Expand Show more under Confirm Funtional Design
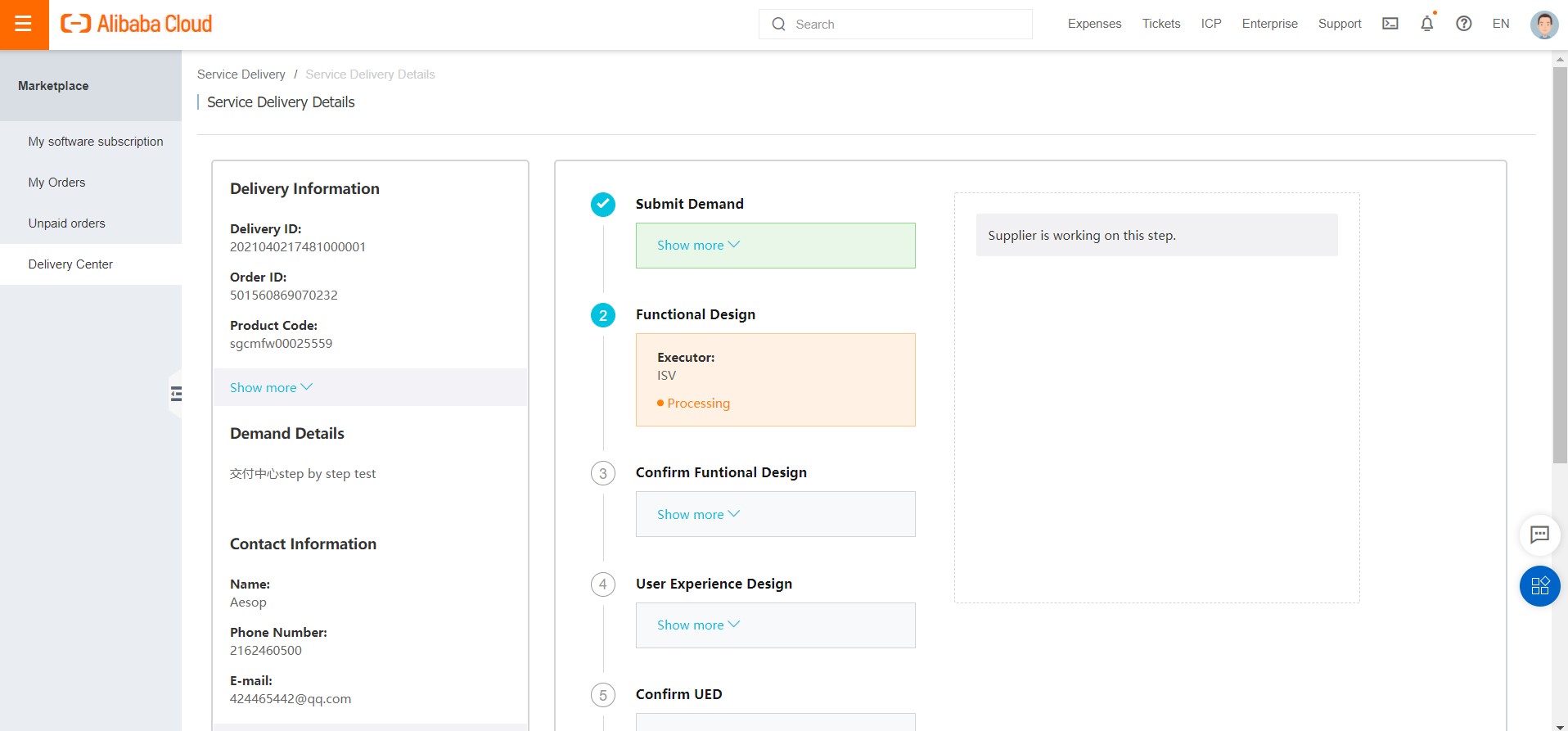Image resolution: width=1568 pixels, height=731 pixels. 698,514
